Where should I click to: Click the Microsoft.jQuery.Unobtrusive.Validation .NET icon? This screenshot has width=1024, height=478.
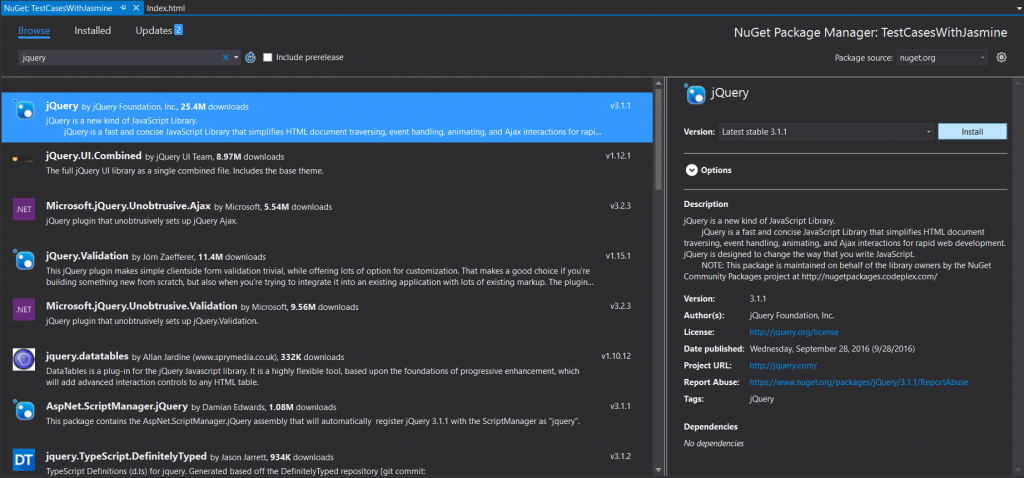[x=24, y=310]
